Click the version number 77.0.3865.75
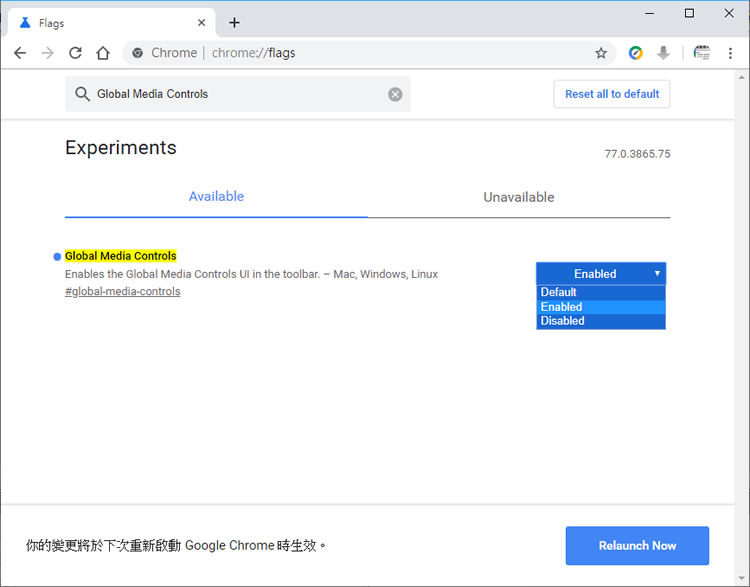The image size is (750, 587). pos(637,154)
